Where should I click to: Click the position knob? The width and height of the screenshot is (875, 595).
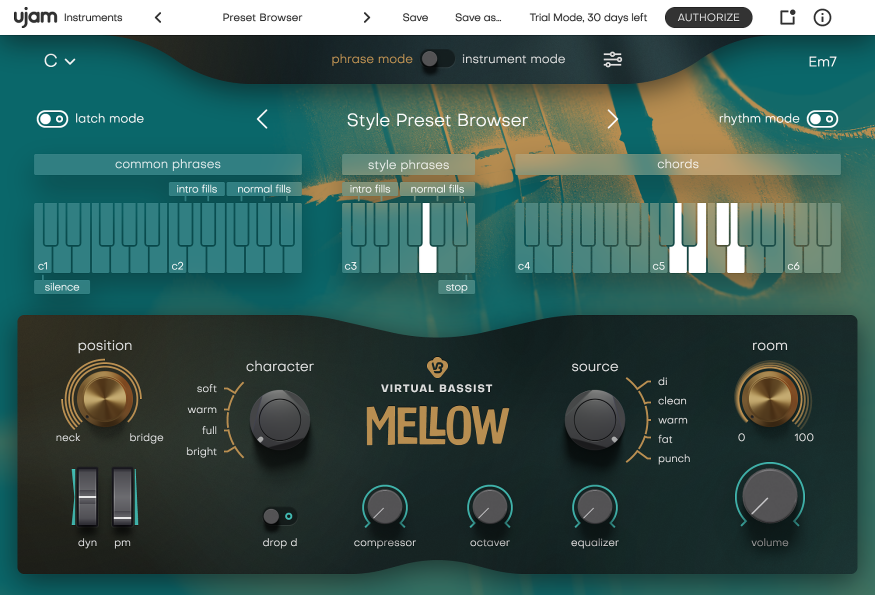tap(104, 398)
